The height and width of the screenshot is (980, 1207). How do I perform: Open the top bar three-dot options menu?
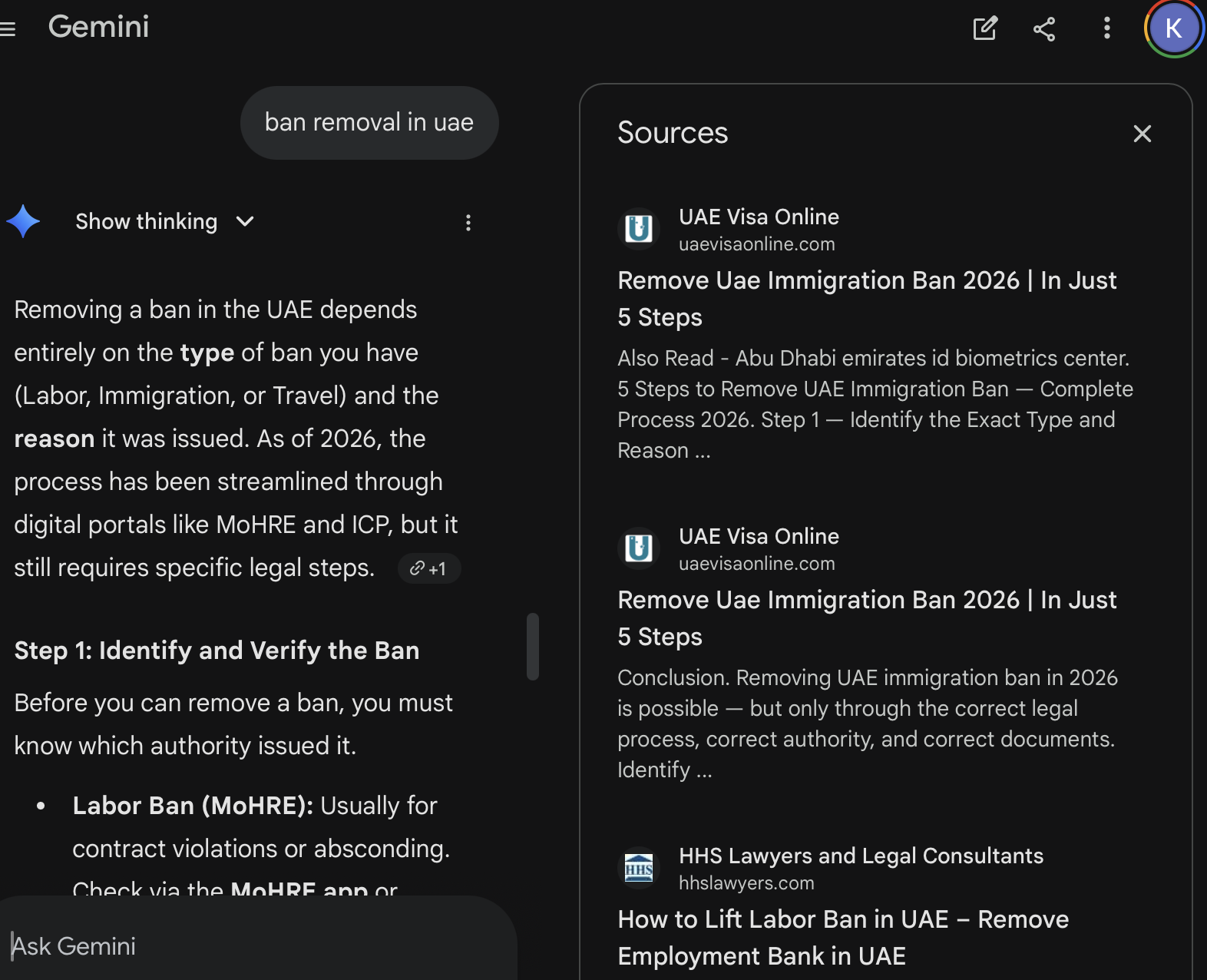pos(1106,28)
